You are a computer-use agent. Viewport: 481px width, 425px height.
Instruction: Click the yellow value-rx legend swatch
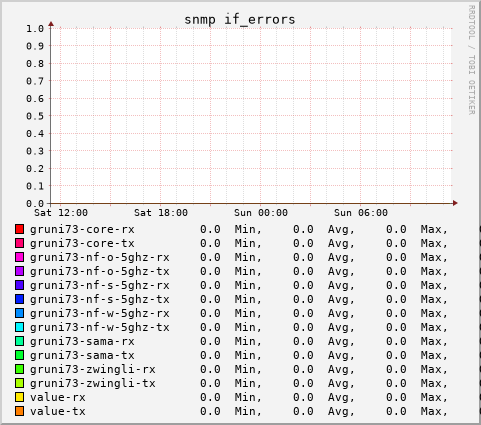pos(20,397)
